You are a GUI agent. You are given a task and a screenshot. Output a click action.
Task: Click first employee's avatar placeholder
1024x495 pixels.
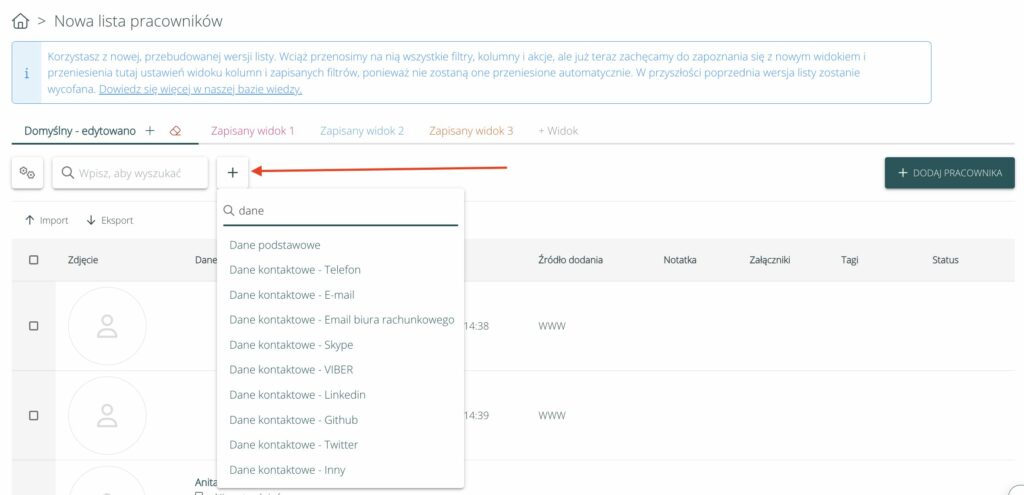coord(107,326)
